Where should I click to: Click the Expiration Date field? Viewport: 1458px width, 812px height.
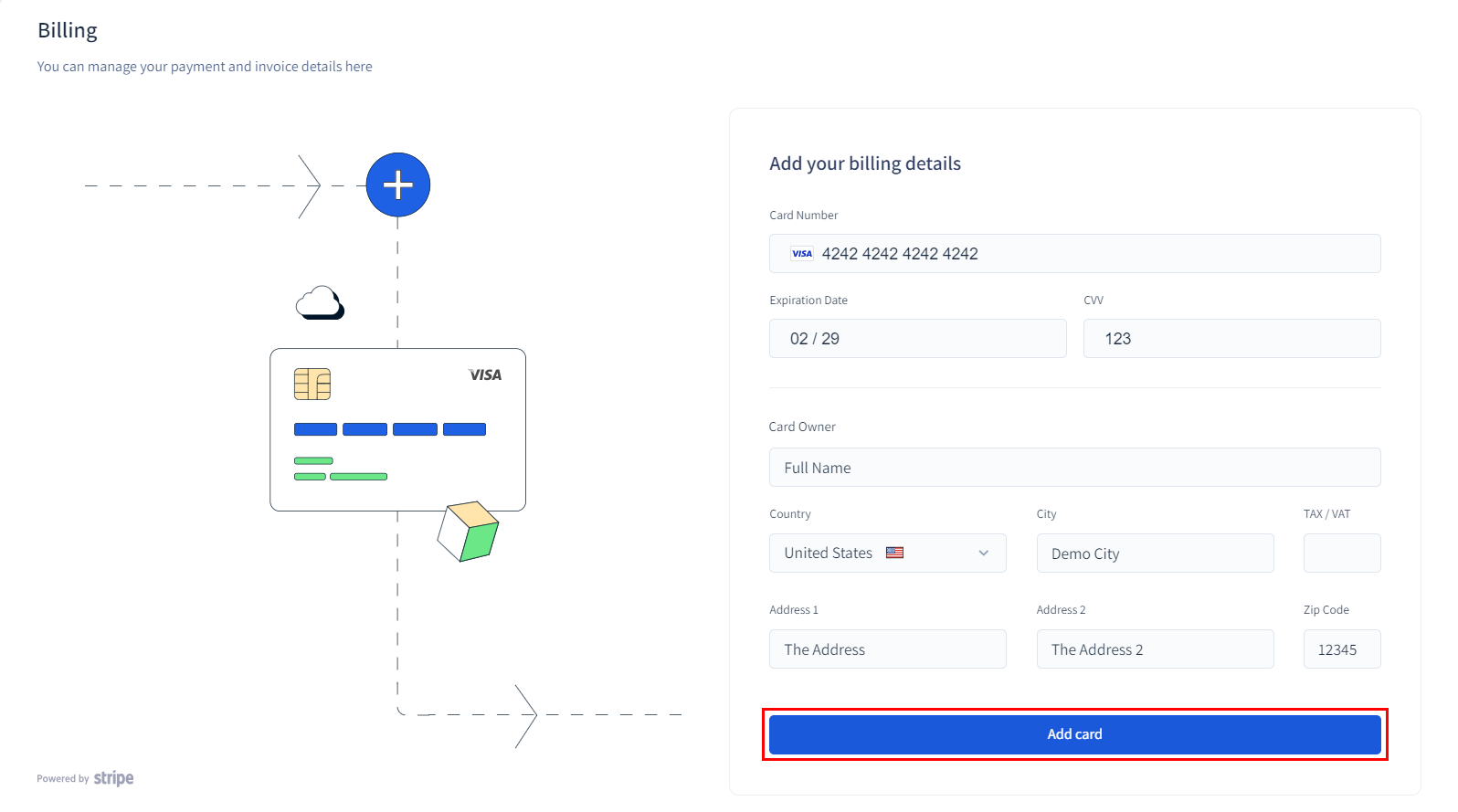tap(917, 339)
